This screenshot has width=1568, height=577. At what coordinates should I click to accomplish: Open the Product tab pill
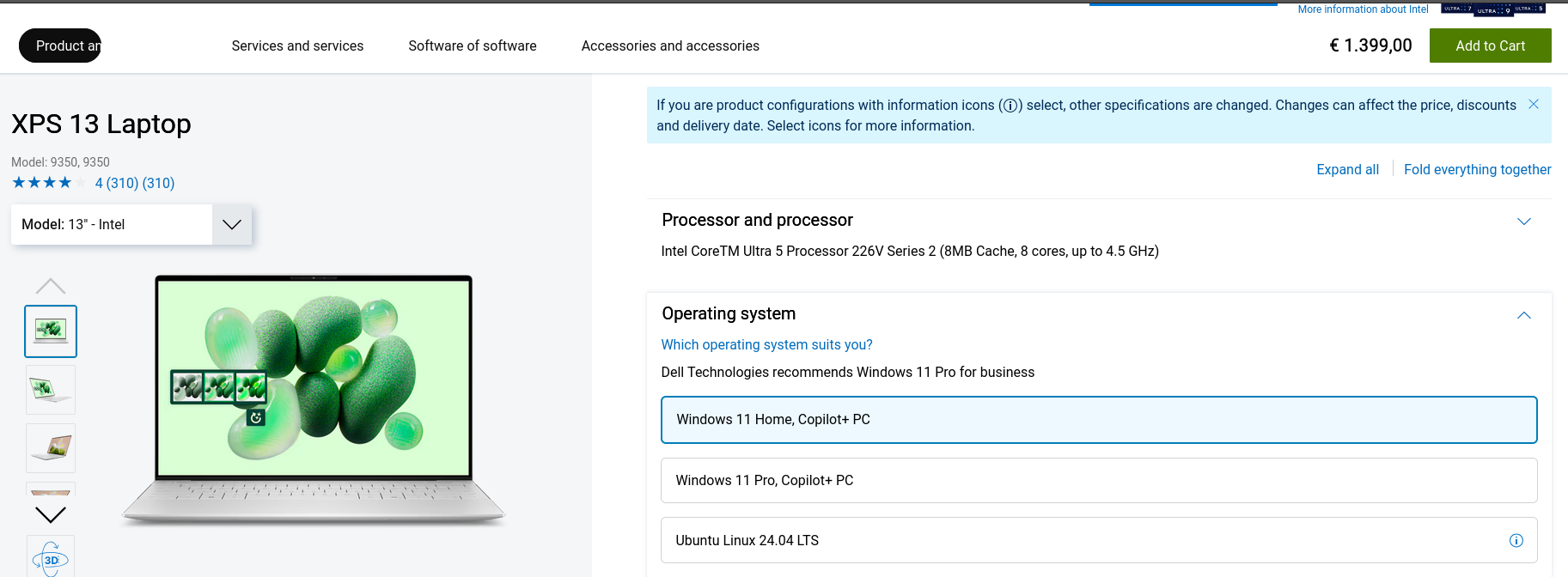click(x=60, y=46)
